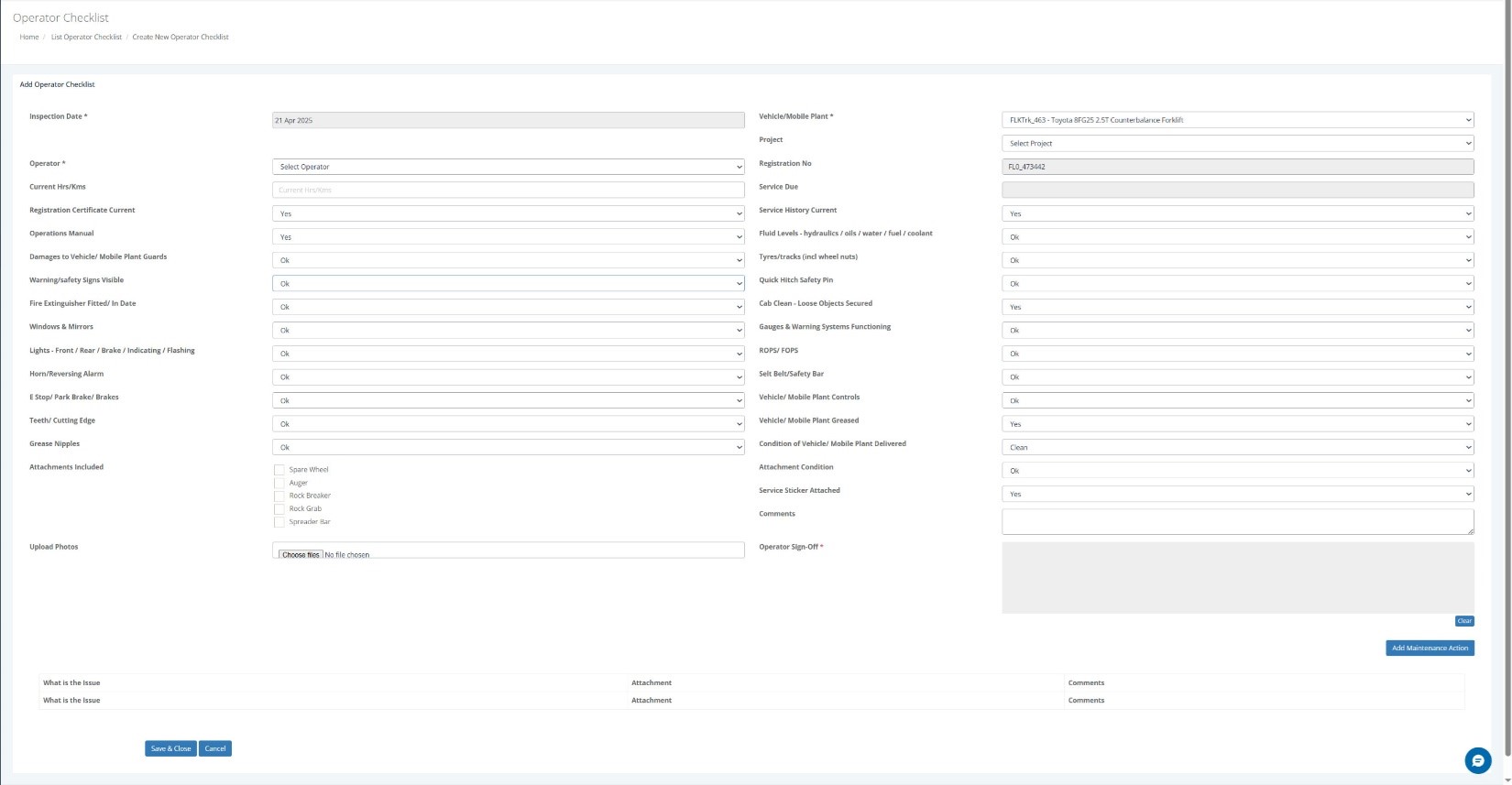Image resolution: width=1512 pixels, height=785 pixels.
Task: Check the Spreader Bar checkbox
Action: (x=279, y=522)
